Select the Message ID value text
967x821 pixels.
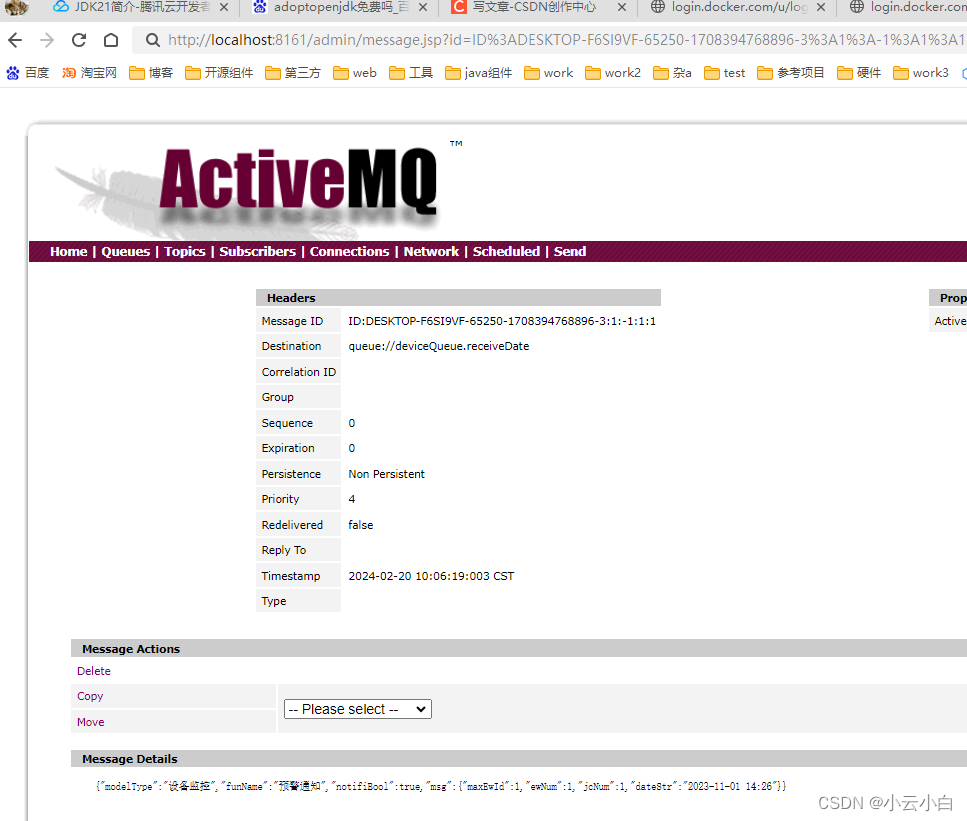click(502, 321)
